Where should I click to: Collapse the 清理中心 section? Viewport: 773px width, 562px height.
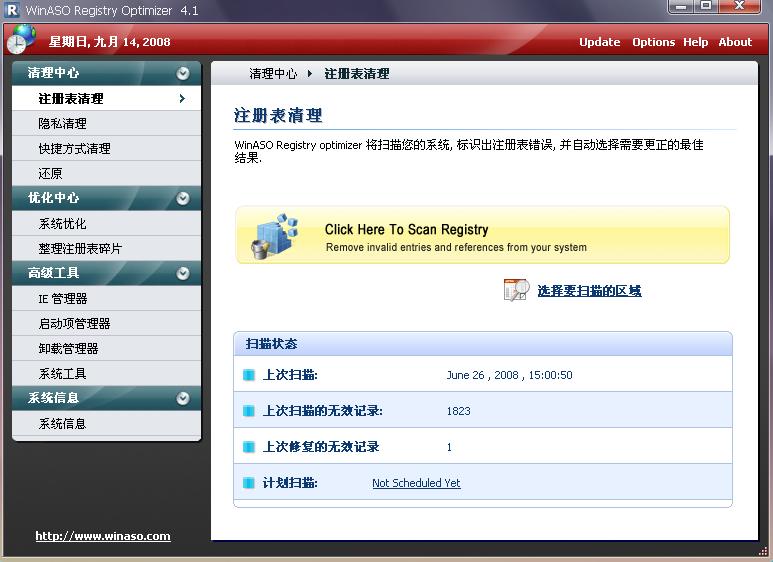[x=183, y=73]
